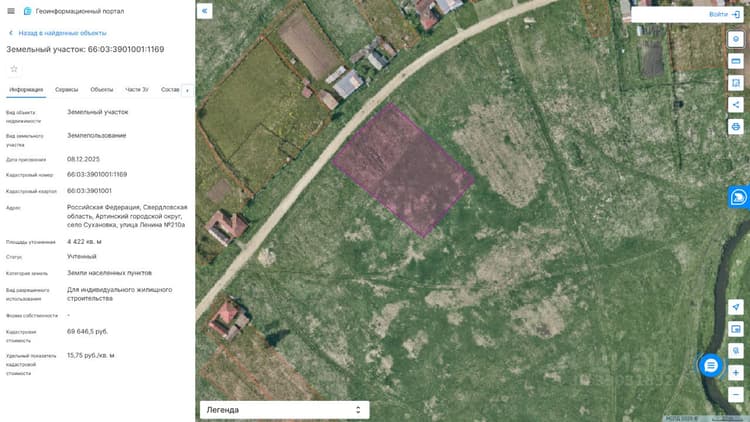Image resolution: width=750 pixels, height=422 pixels.
Task: Select the date value 08.12.2025
Action: pos(83,159)
